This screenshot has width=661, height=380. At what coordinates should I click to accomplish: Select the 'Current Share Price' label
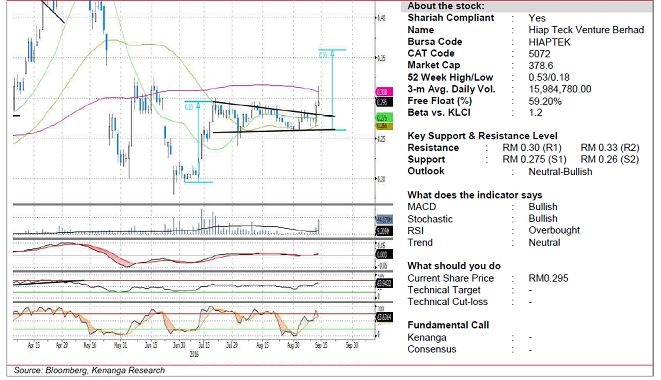coord(451,278)
